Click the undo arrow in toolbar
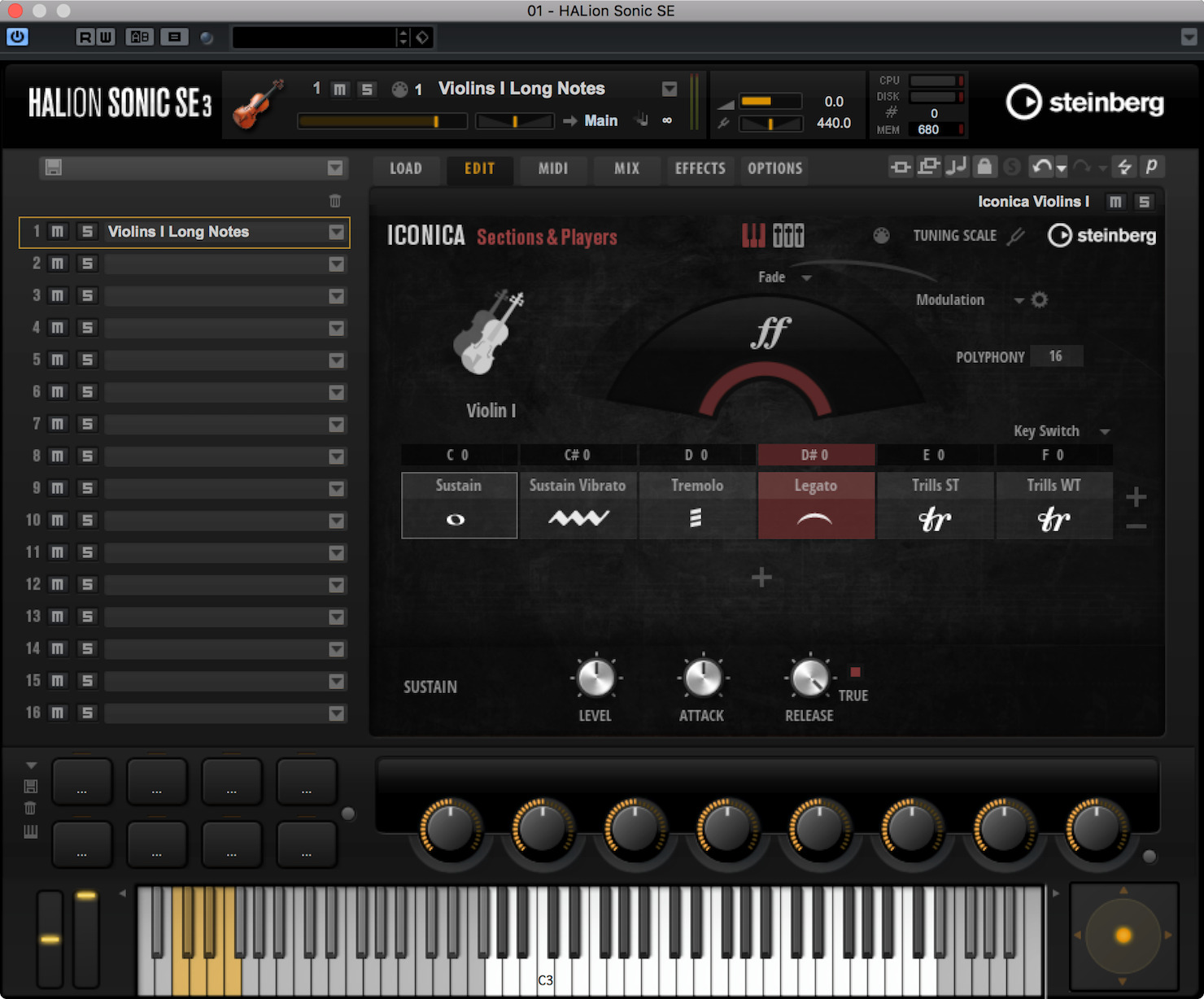Screen dimensions: 1204x999 (1041, 167)
